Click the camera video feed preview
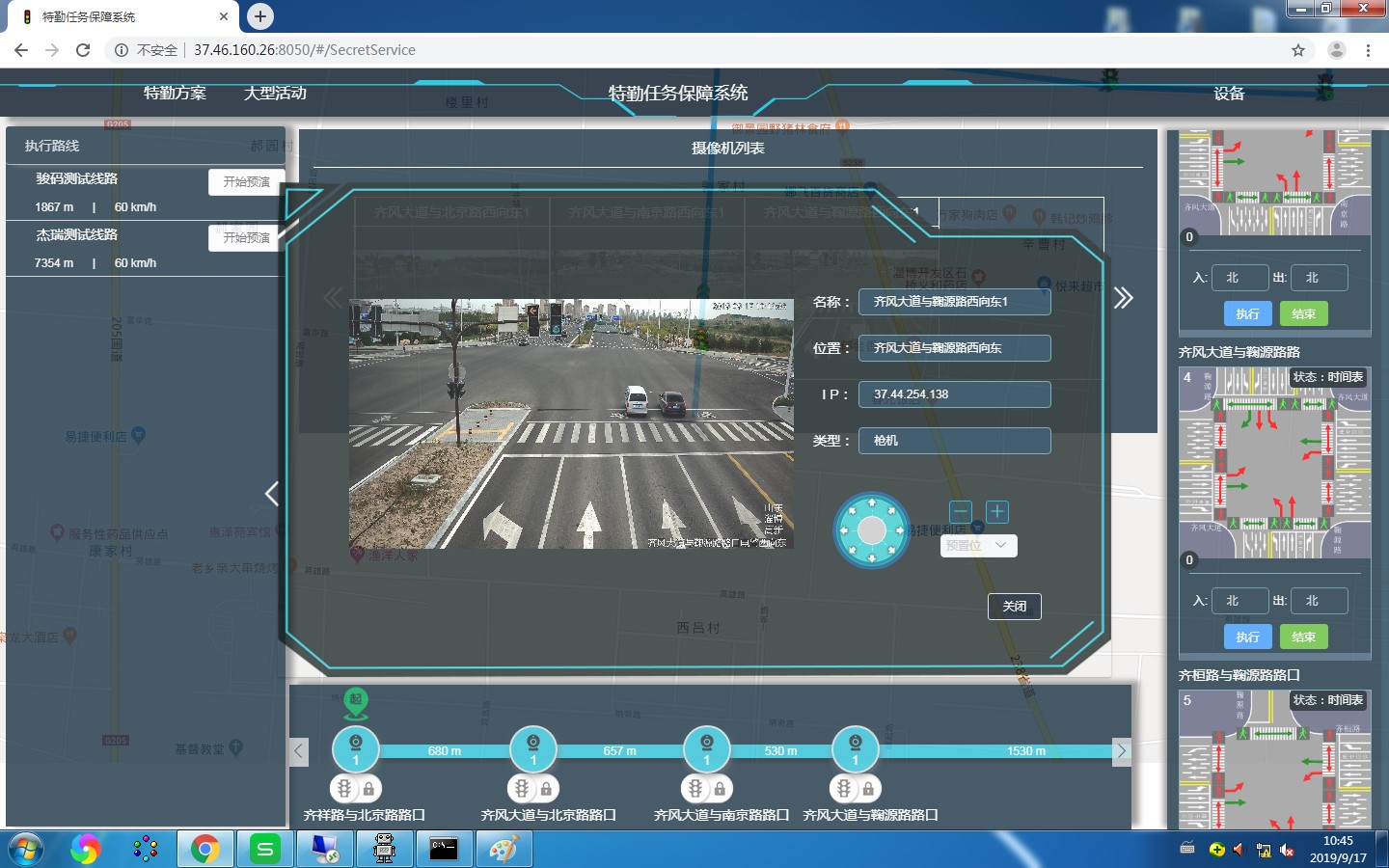1389x868 pixels. click(x=571, y=423)
